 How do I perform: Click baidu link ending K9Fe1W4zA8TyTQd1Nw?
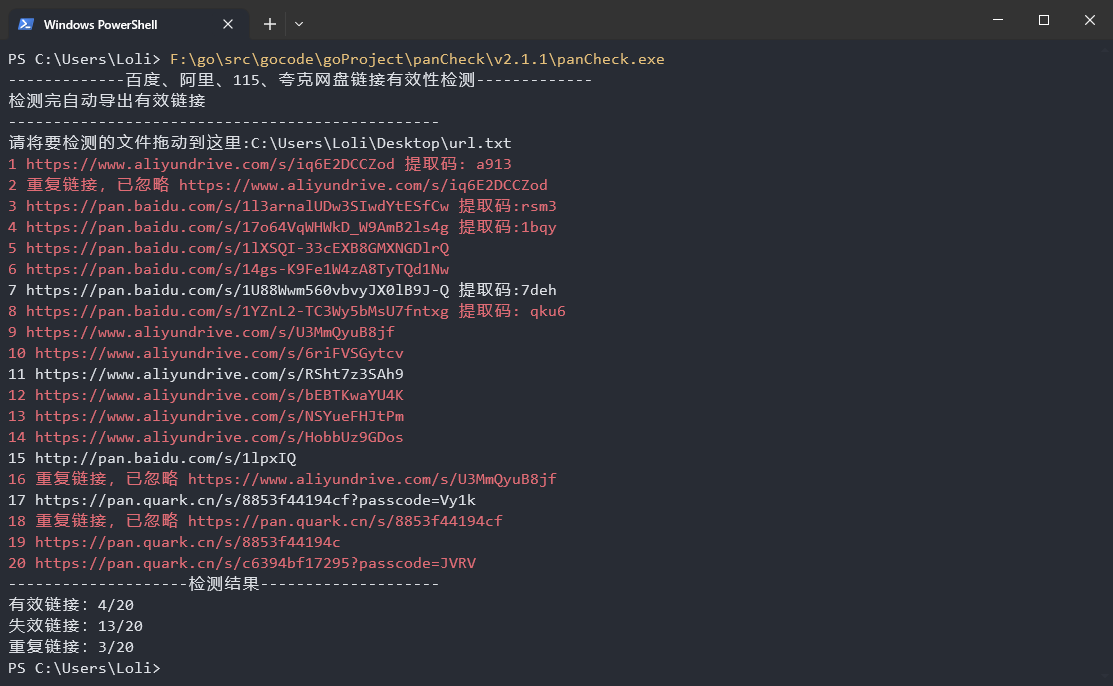pyautogui.click(x=237, y=269)
